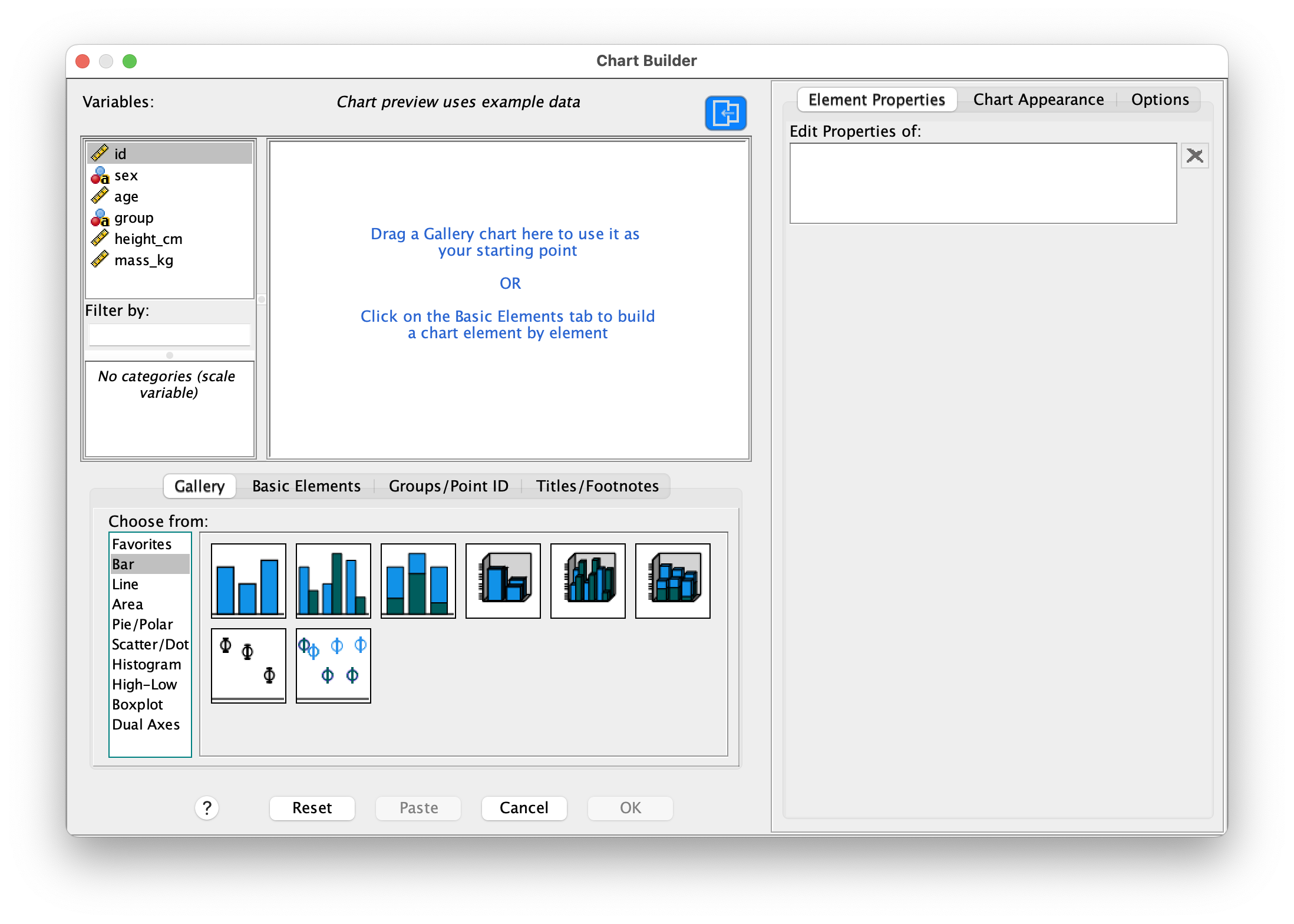Switch to the Basic Elements tab
The width and height of the screenshot is (1294, 924).
point(306,486)
